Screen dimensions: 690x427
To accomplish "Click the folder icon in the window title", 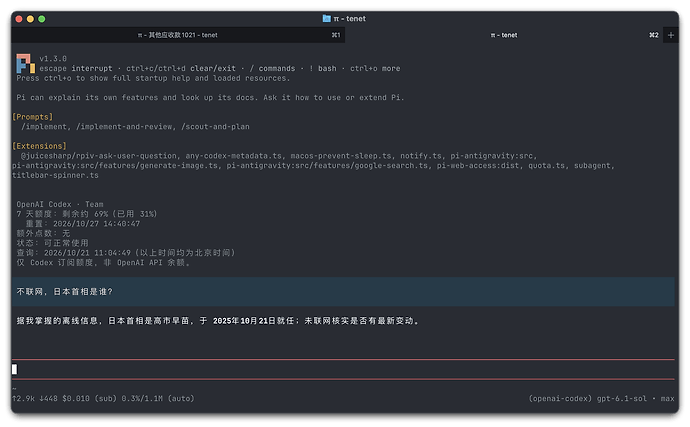I will (x=327, y=18).
